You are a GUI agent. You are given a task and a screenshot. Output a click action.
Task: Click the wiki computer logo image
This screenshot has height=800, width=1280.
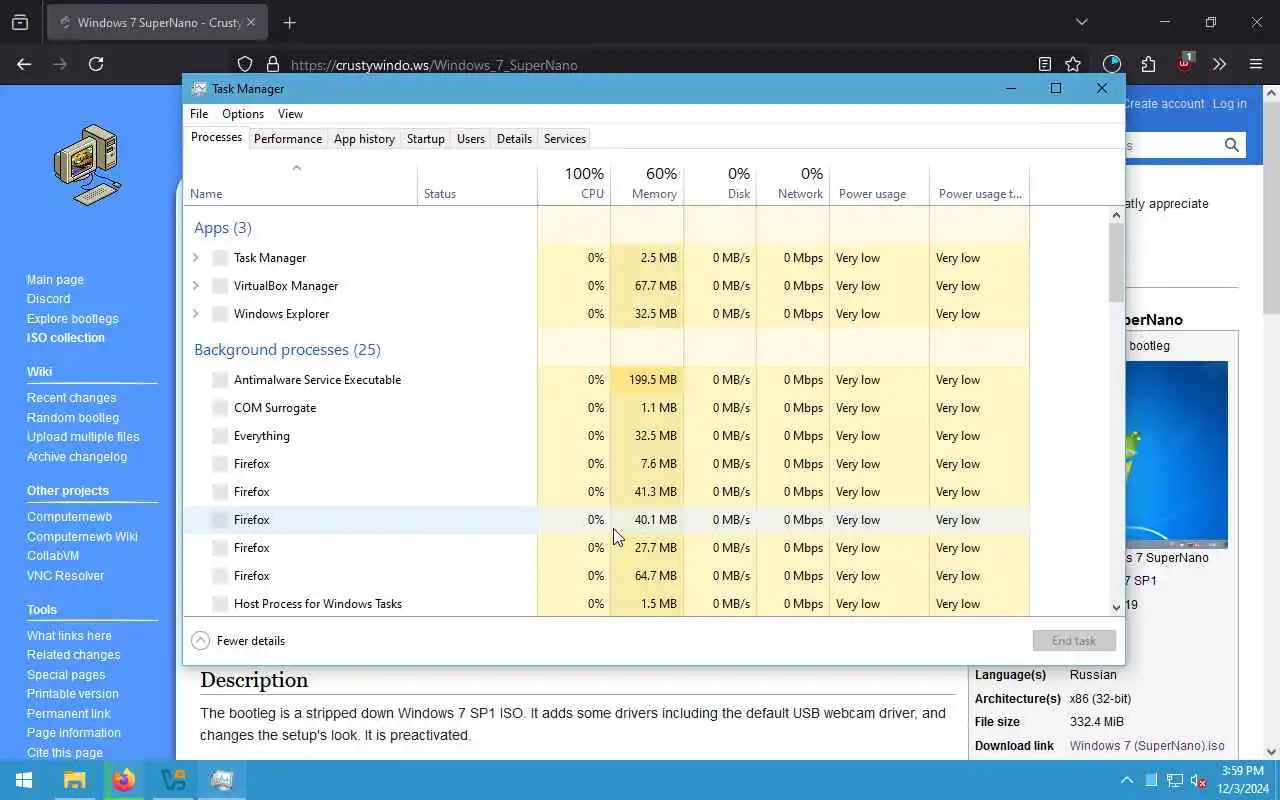(88, 165)
